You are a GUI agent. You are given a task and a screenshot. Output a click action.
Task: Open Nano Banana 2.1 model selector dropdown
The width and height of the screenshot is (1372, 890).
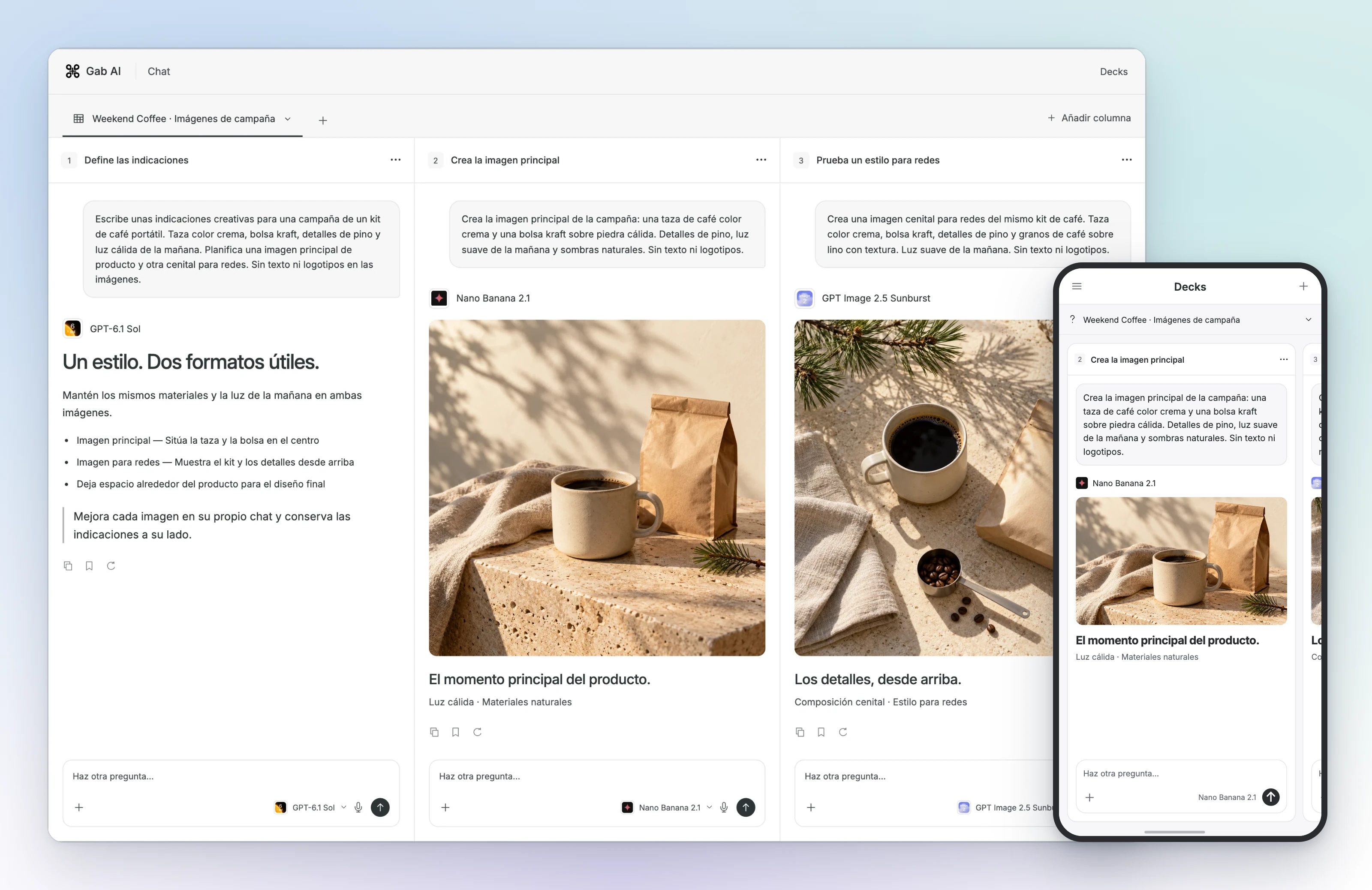(667, 808)
